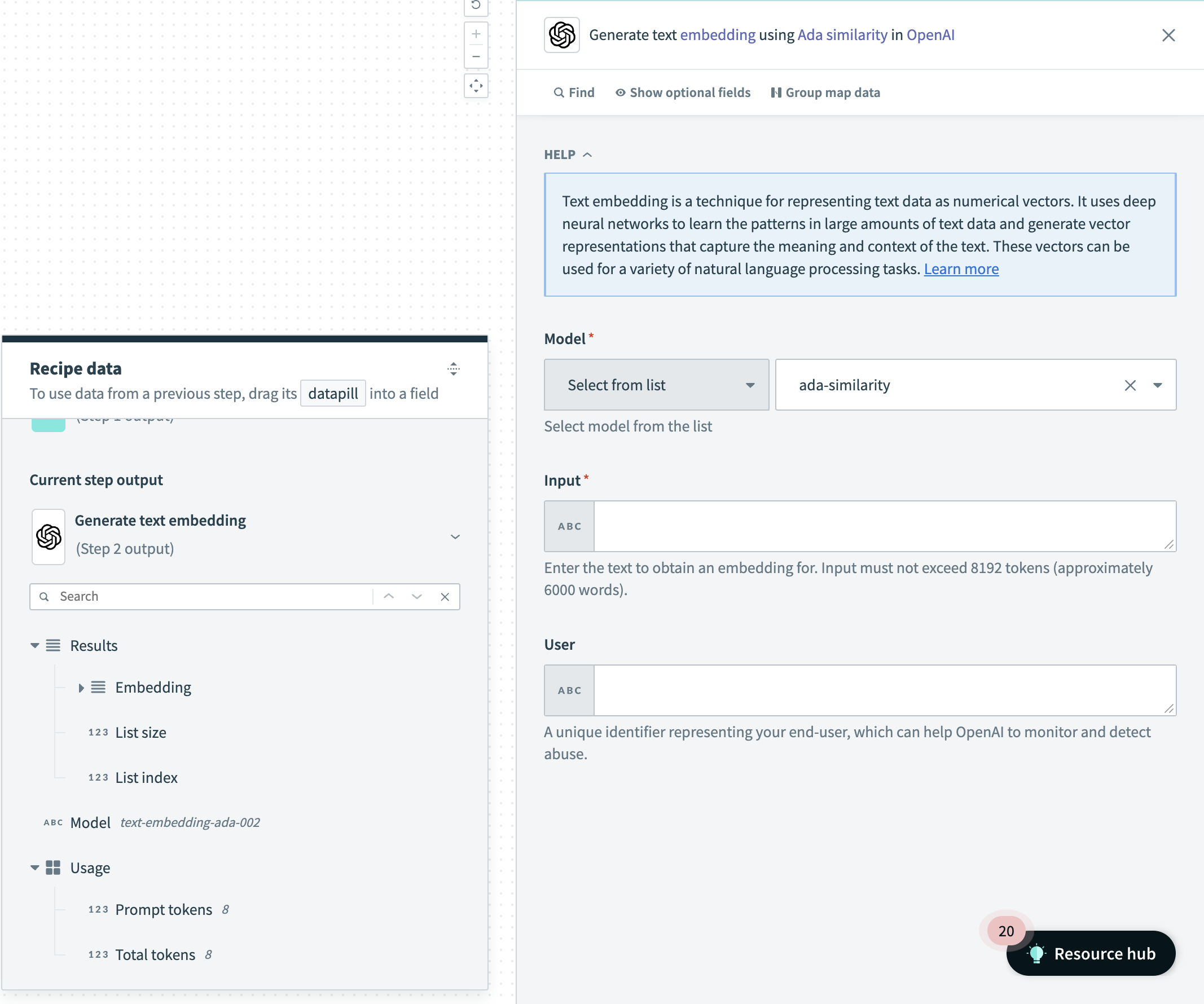Open the Resource hub
The image size is (1204, 1004).
pos(1091,953)
